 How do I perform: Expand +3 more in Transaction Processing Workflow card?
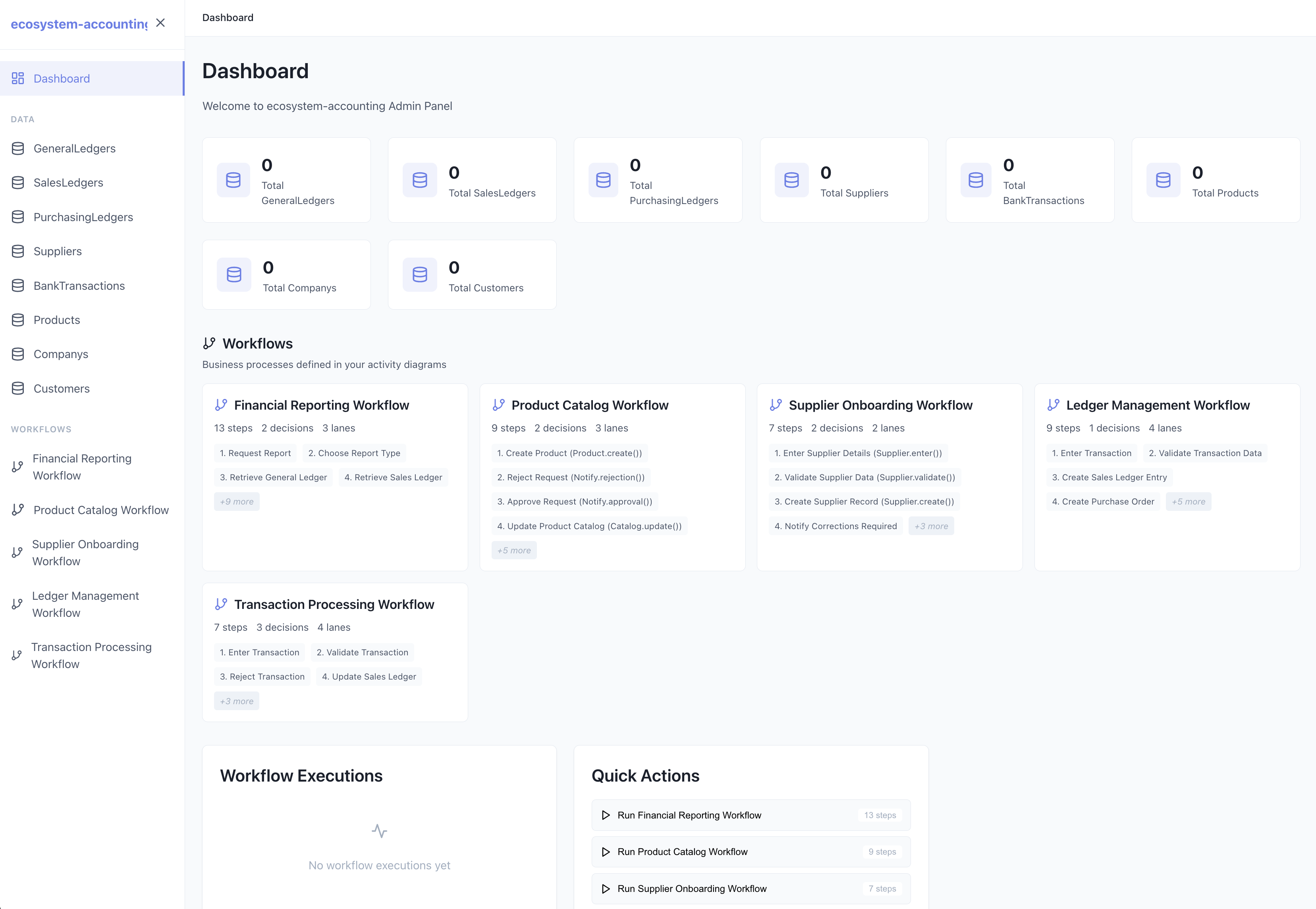click(236, 701)
